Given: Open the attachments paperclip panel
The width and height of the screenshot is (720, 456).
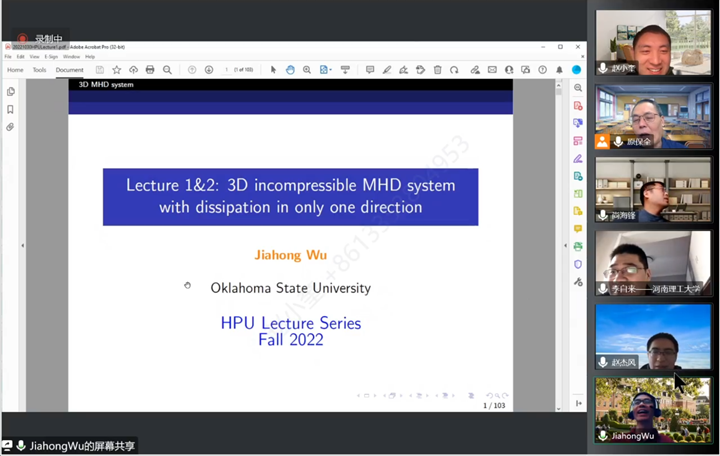Looking at the screenshot, I should tap(10, 127).
